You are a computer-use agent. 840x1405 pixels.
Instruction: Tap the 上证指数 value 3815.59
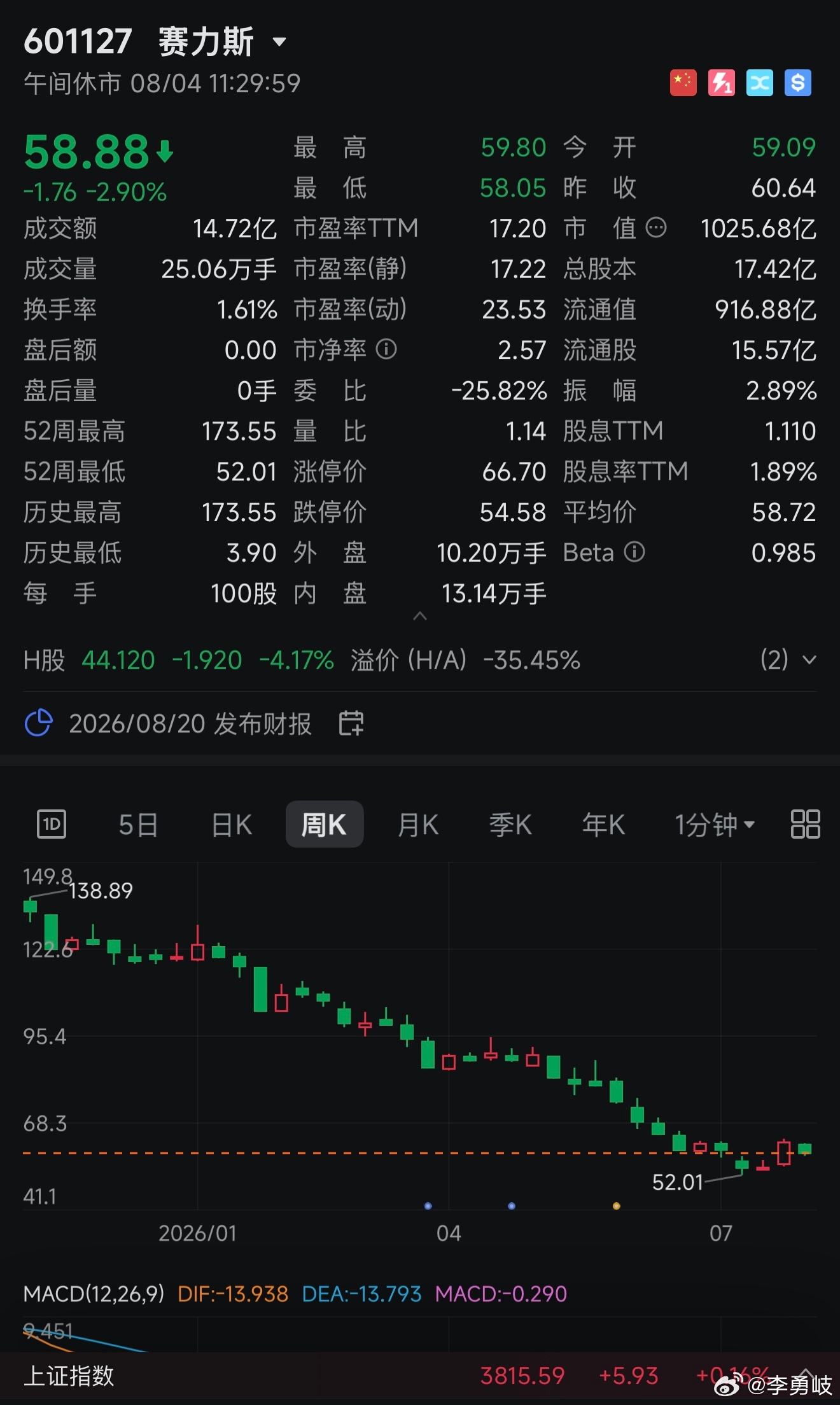[x=522, y=1376]
